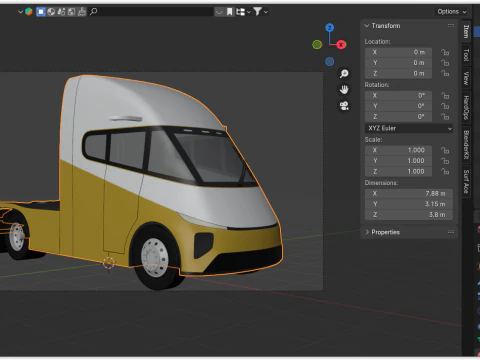Open the filter funnel dropdown
Screen dimensions: 480x360
[x=260, y=12]
